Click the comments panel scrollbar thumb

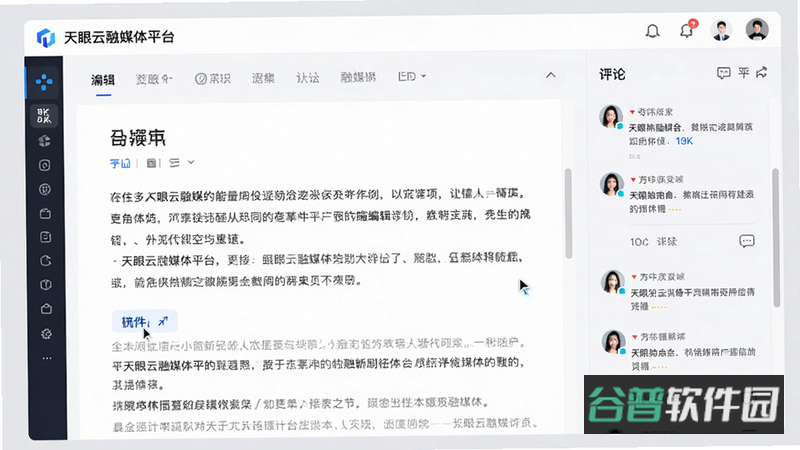776,237
